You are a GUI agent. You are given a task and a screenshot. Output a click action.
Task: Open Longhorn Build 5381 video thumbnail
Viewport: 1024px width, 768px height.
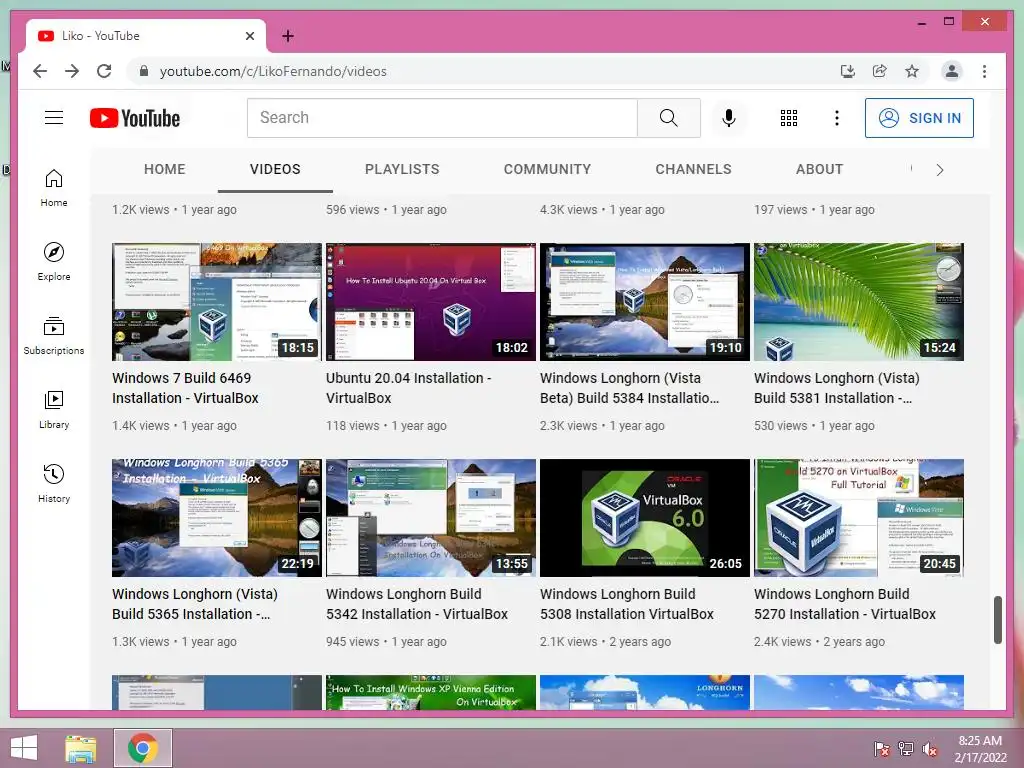tap(859, 302)
